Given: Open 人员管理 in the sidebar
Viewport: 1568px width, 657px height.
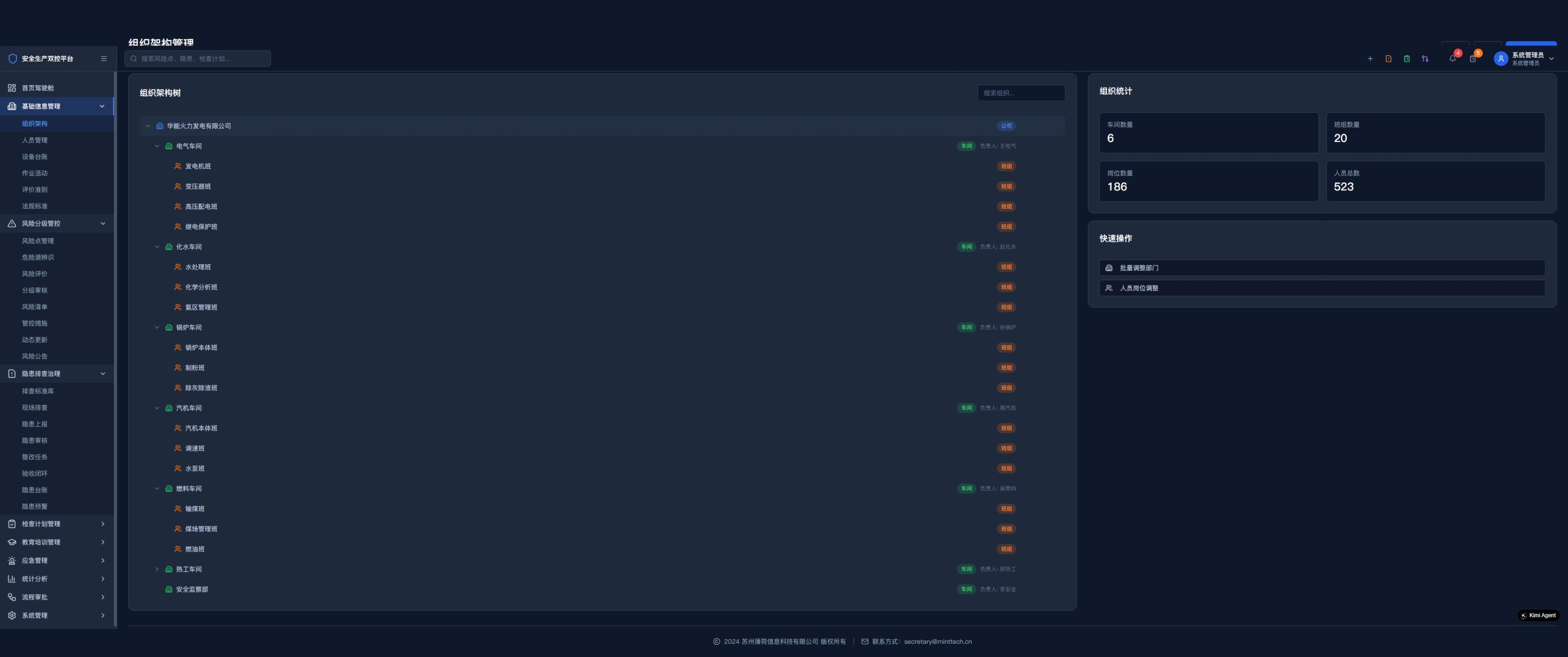Looking at the screenshot, I should pos(35,140).
